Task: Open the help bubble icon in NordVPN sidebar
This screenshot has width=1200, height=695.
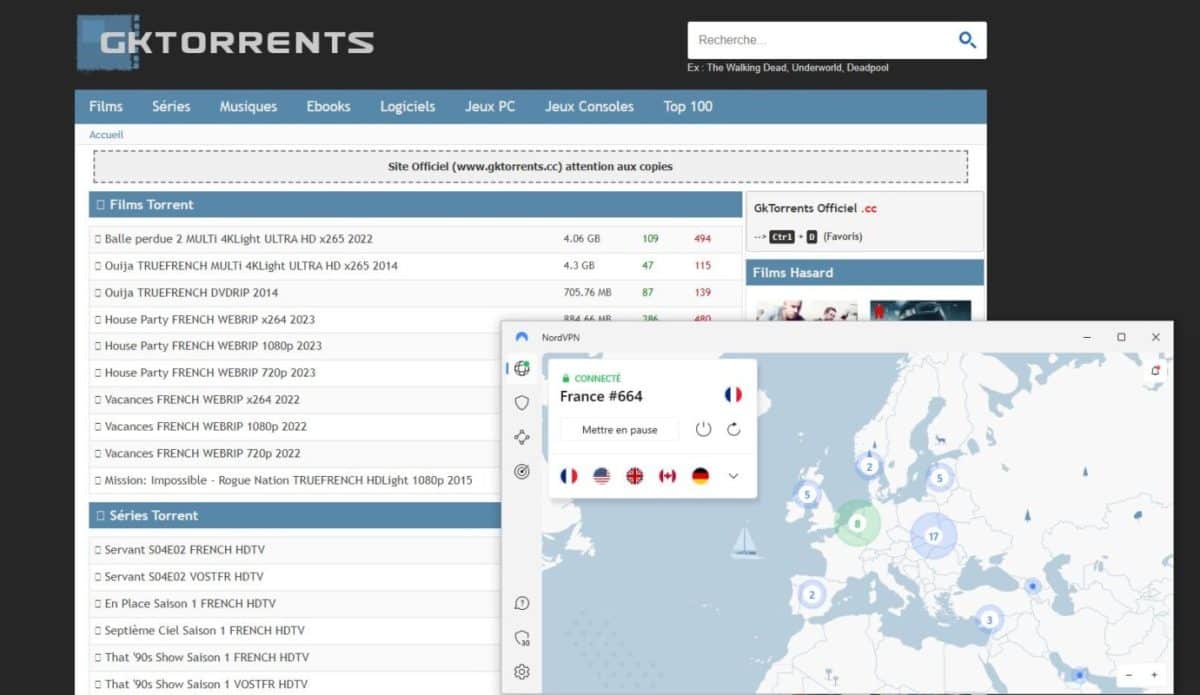Action: pyautogui.click(x=521, y=603)
